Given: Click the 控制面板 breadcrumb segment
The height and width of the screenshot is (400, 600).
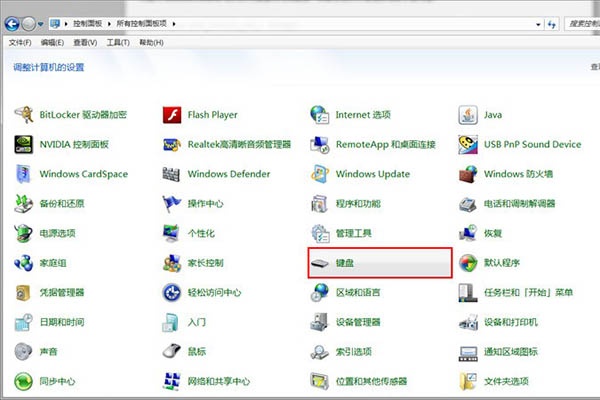Looking at the screenshot, I should coord(88,24).
